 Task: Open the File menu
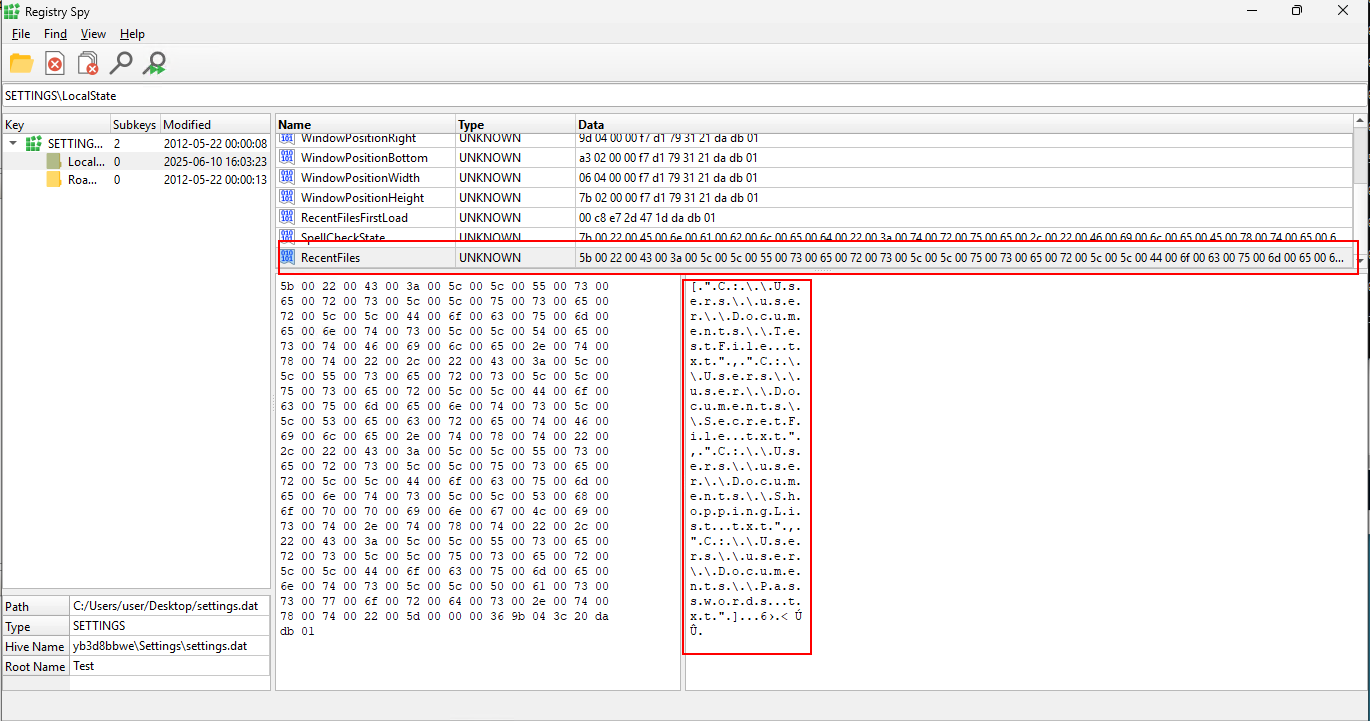tap(21, 34)
